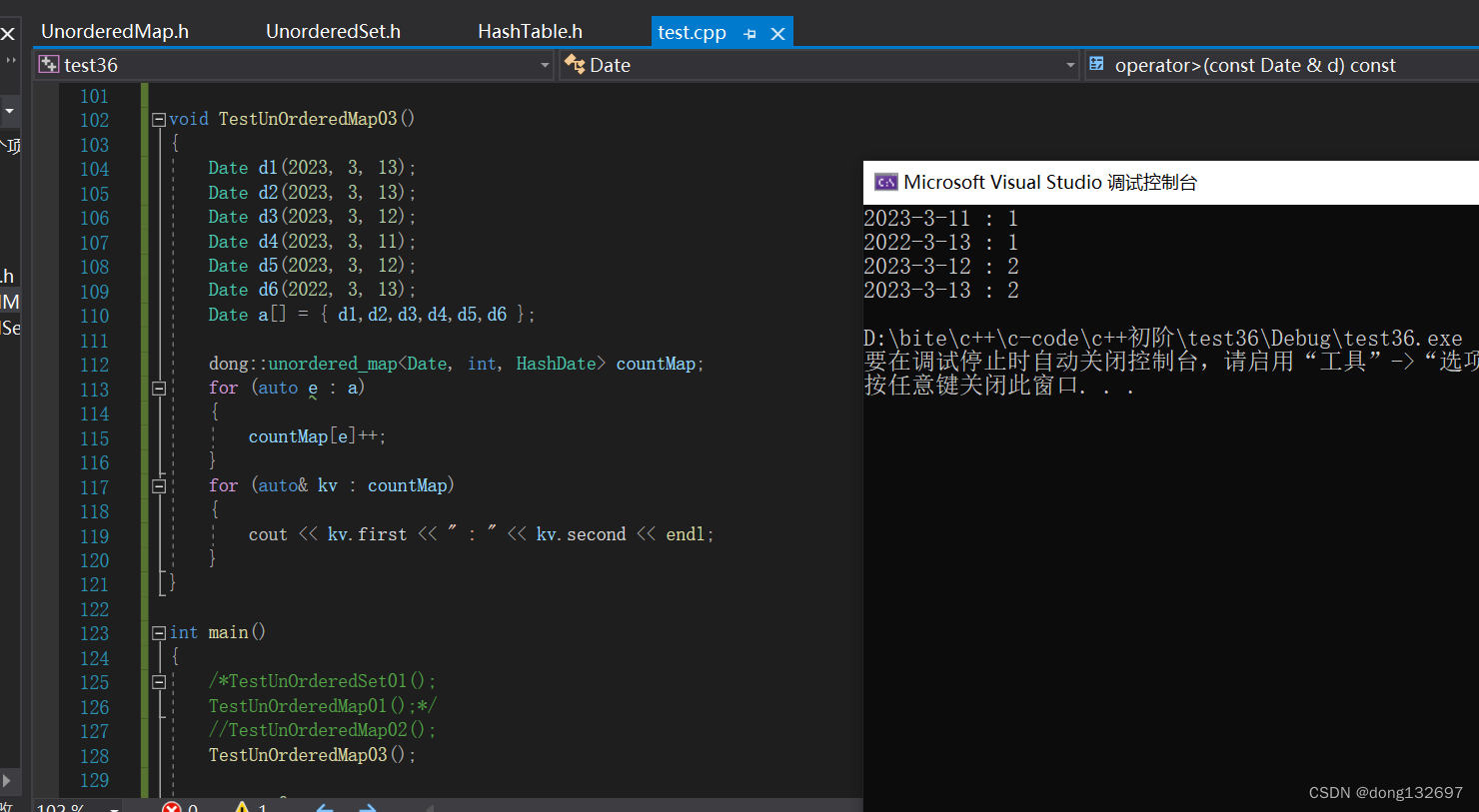Click line number 122
This screenshot has width=1479, height=812.
tap(94, 609)
